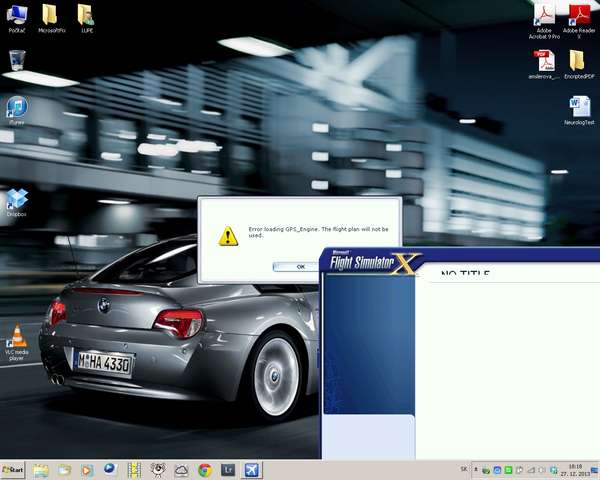Open the orange play media player taskbar icon
This screenshot has width=600, height=480.
point(87,470)
